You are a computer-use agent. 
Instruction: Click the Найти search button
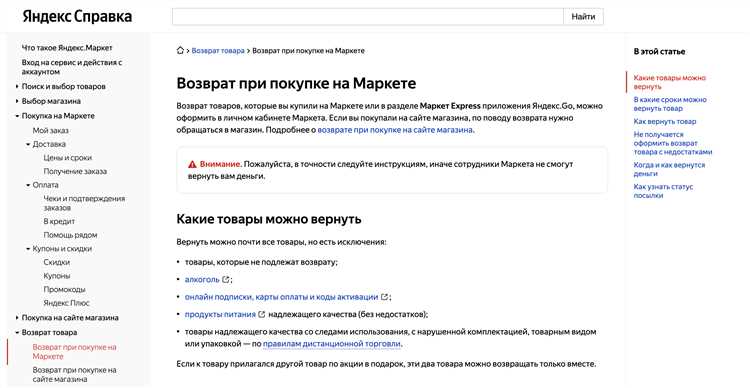coord(583,16)
